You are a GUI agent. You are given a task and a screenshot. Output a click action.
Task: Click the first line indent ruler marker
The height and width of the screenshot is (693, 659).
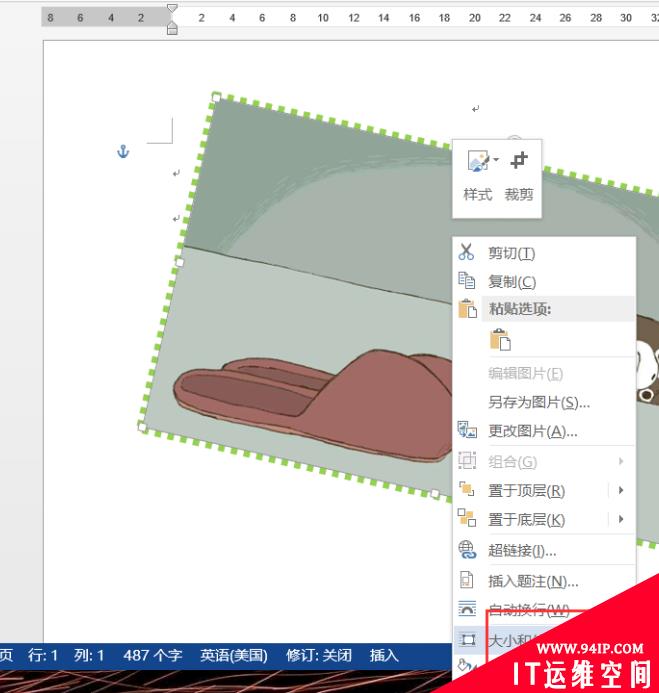pyautogui.click(x=172, y=8)
